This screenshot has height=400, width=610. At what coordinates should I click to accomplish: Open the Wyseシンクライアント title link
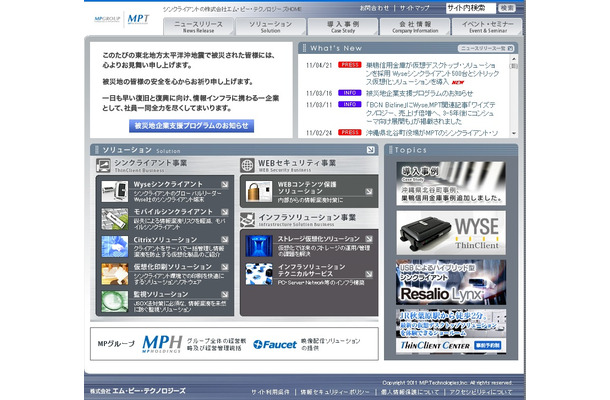point(168,184)
